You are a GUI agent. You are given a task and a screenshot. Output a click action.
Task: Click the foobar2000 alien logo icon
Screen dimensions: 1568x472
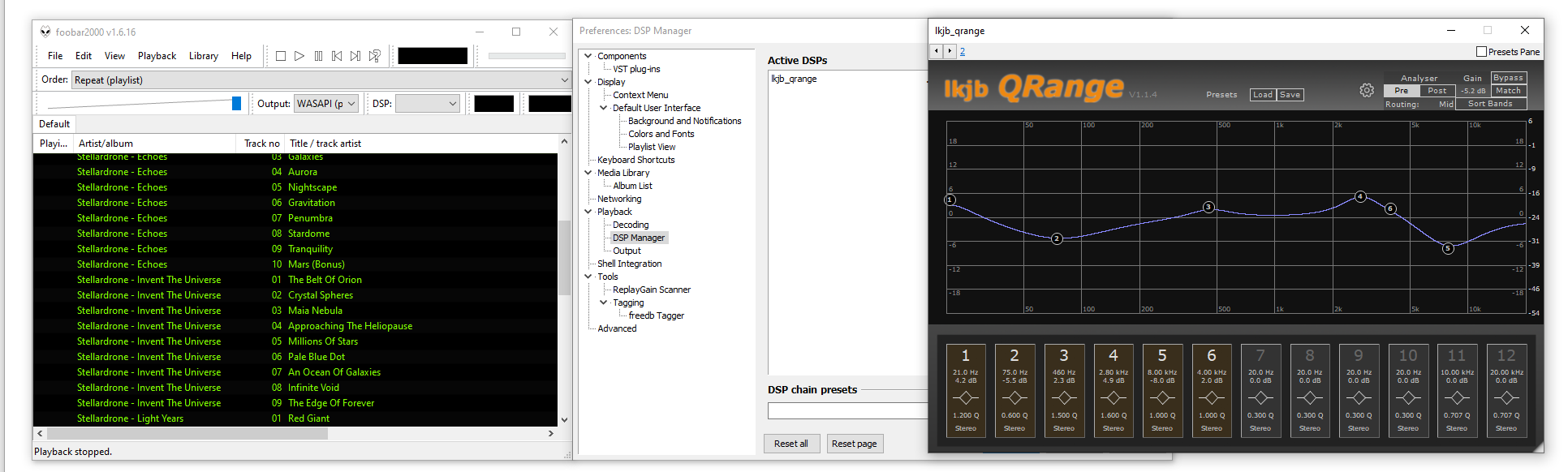coord(45,32)
